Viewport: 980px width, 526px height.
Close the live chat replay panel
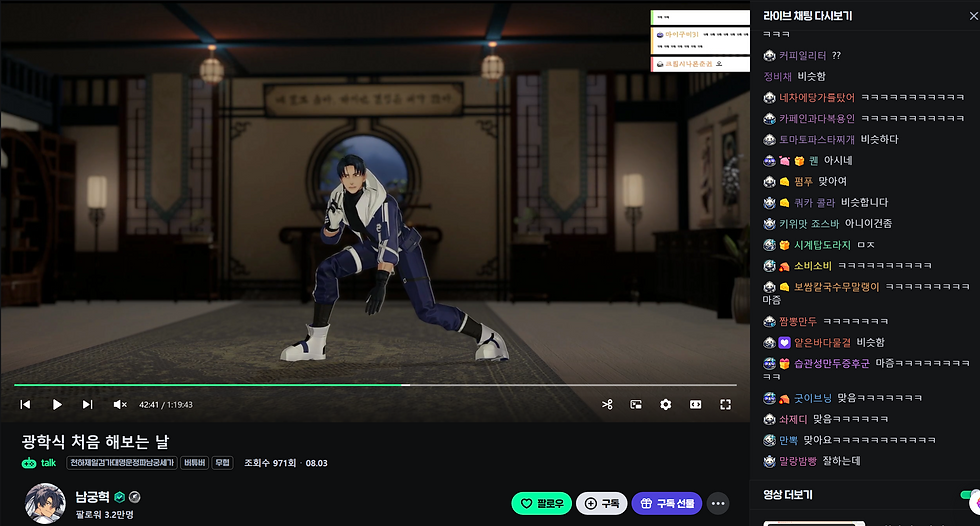(x=973, y=16)
